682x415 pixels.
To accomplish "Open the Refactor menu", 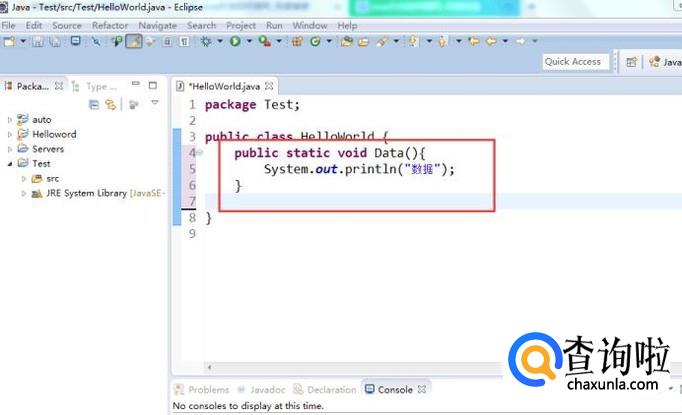I will [109, 25].
